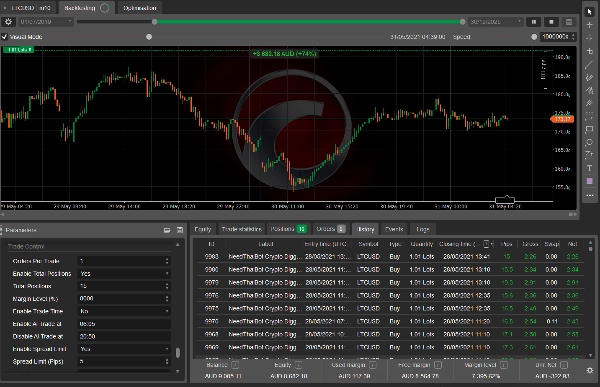
Task: Open the purple drawing color swatch
Action: [x=589, y=181]
